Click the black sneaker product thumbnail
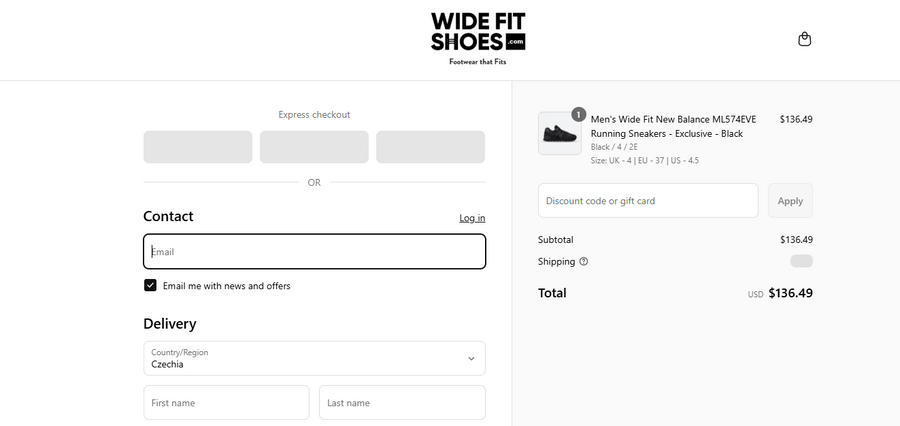The height and width of the screenshot is (426, 900). click(559, 134)
